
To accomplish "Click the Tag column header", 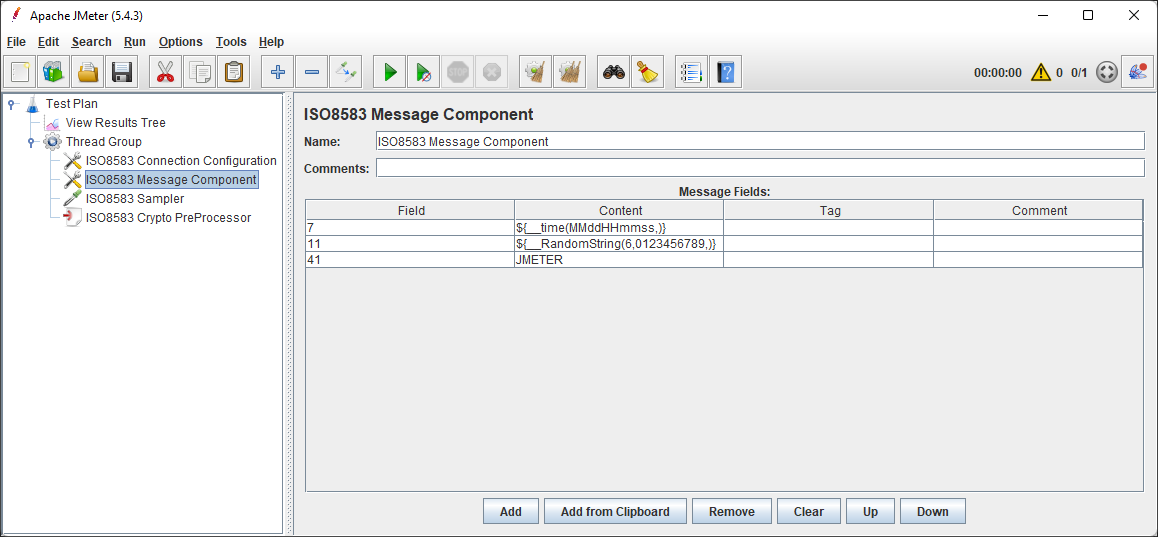I will click(829, 211).
